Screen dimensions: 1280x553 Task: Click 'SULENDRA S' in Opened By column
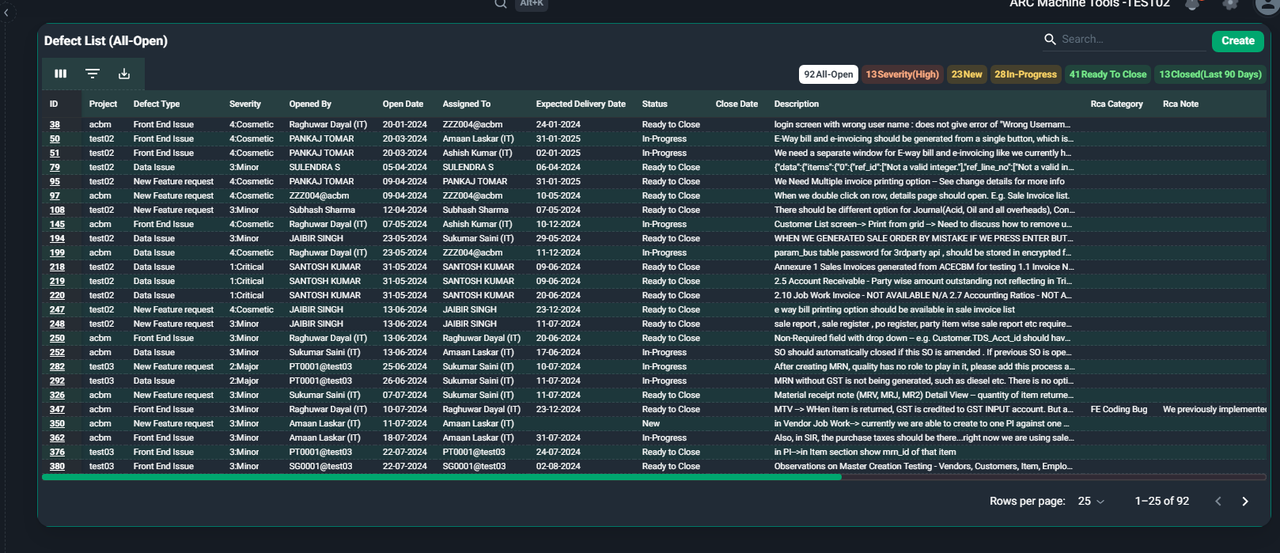315,167
